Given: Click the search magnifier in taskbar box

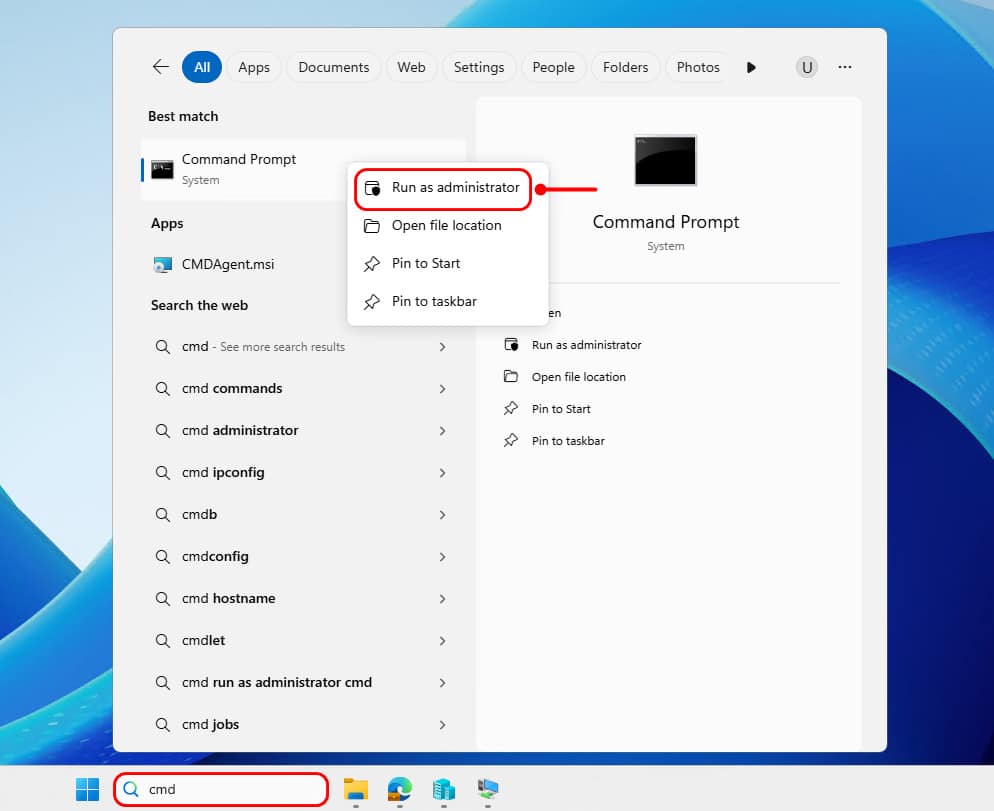Looking at the screenshot, I should point(131,789).
